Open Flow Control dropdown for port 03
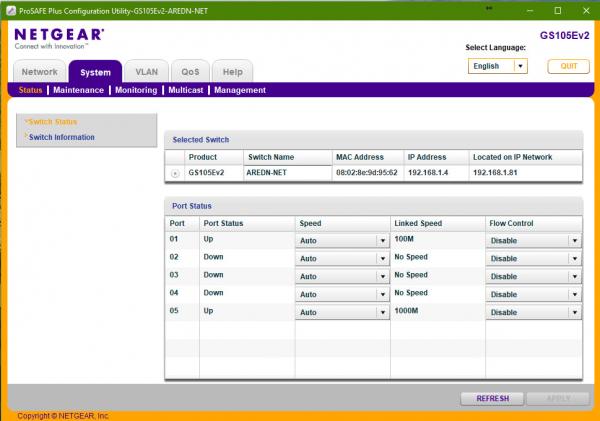 click(534, 277)
